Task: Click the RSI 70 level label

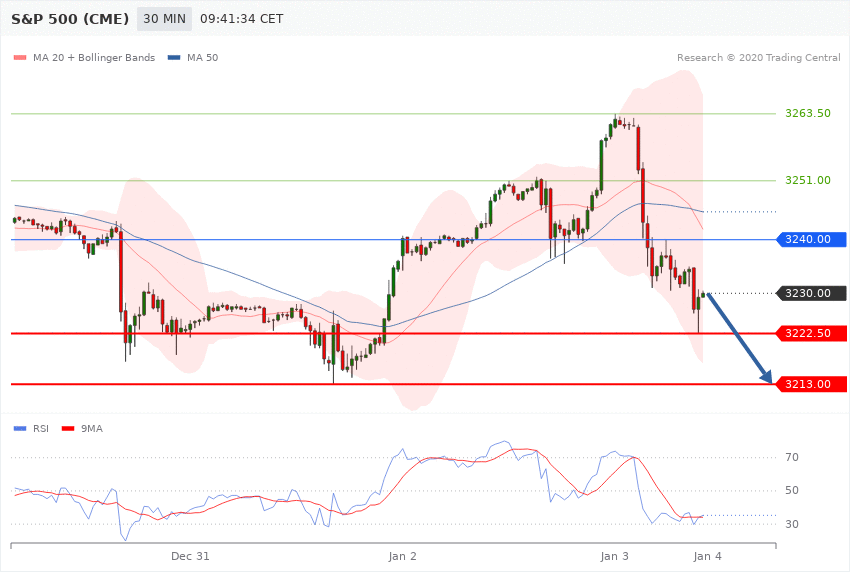Action: 792,457
